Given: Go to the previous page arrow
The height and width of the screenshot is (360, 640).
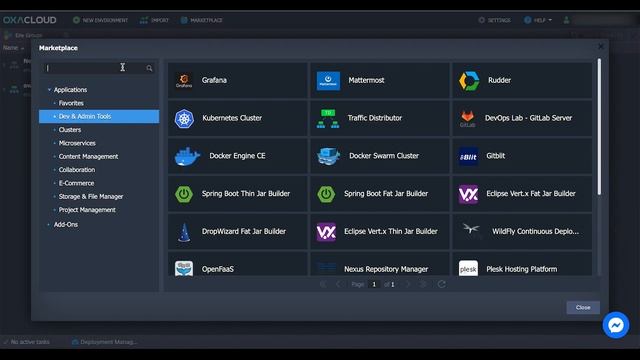Looking at the screenshot, I should point(338,284).
